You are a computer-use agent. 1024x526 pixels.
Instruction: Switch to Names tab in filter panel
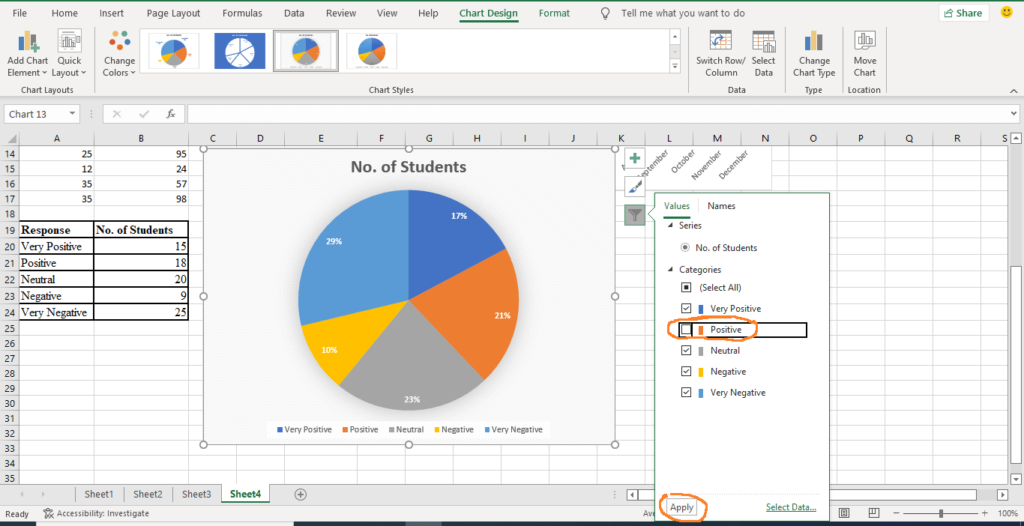[x=721, y=206]
